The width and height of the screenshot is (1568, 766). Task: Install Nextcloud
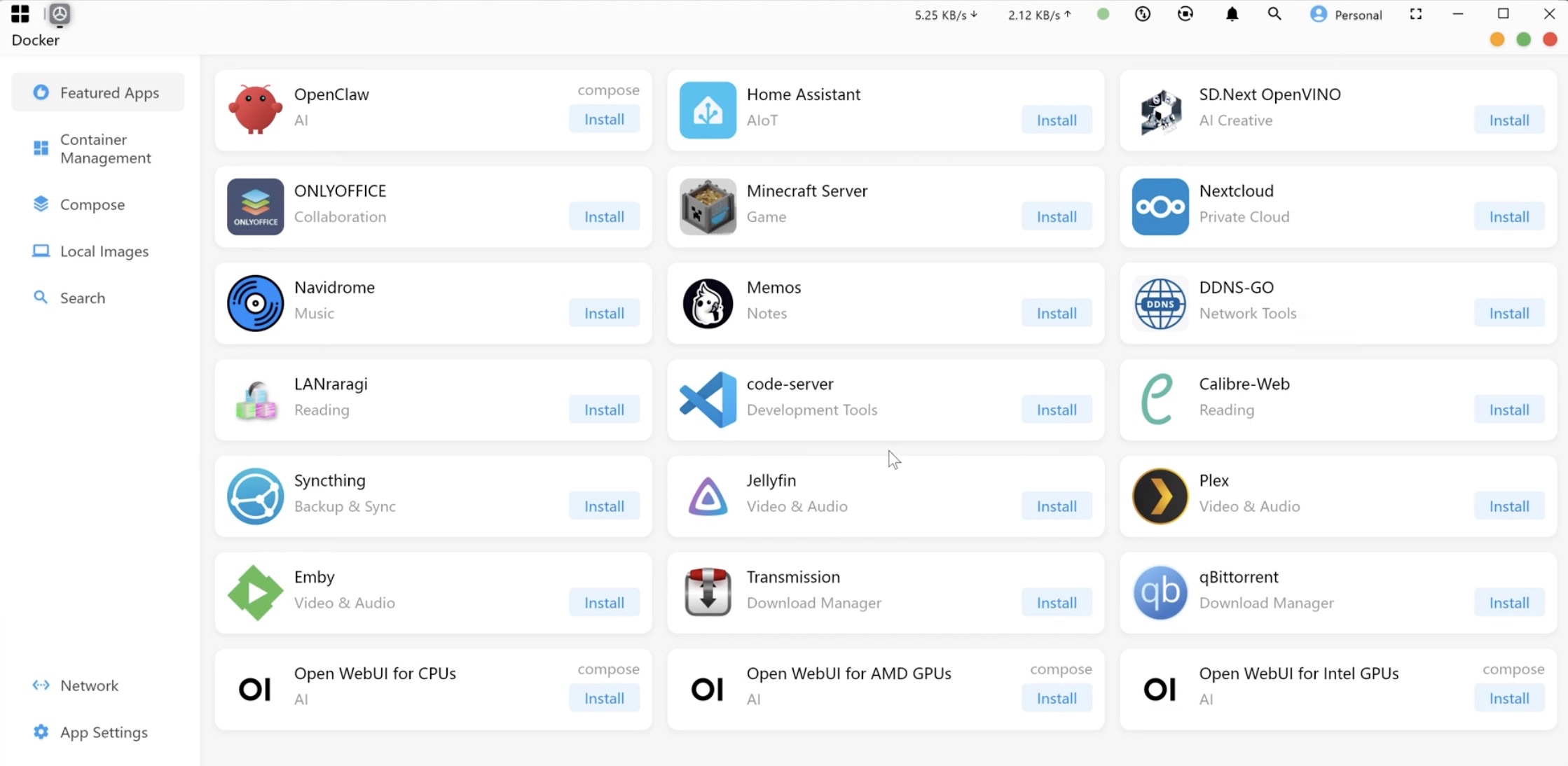(1509, 217)
